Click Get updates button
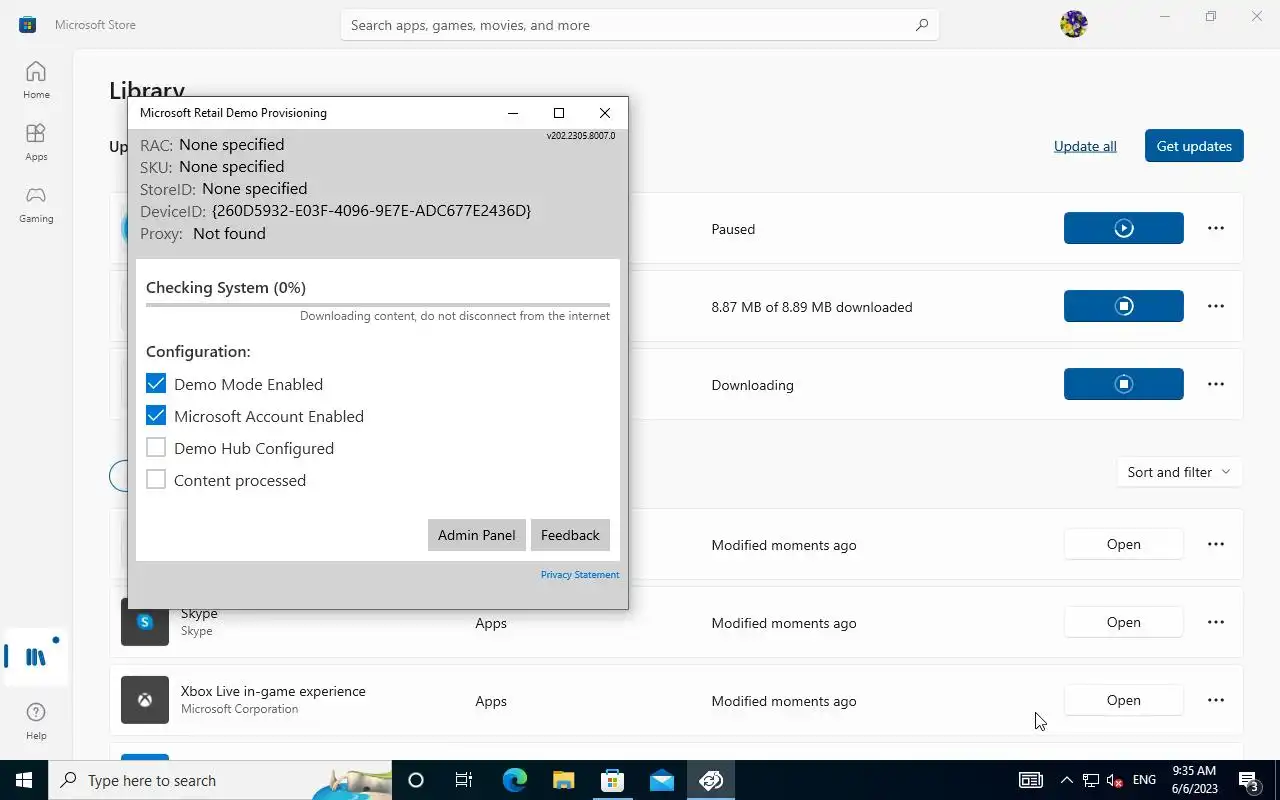Screen dimensions: 1280x800 click(x=1194, y=146)
